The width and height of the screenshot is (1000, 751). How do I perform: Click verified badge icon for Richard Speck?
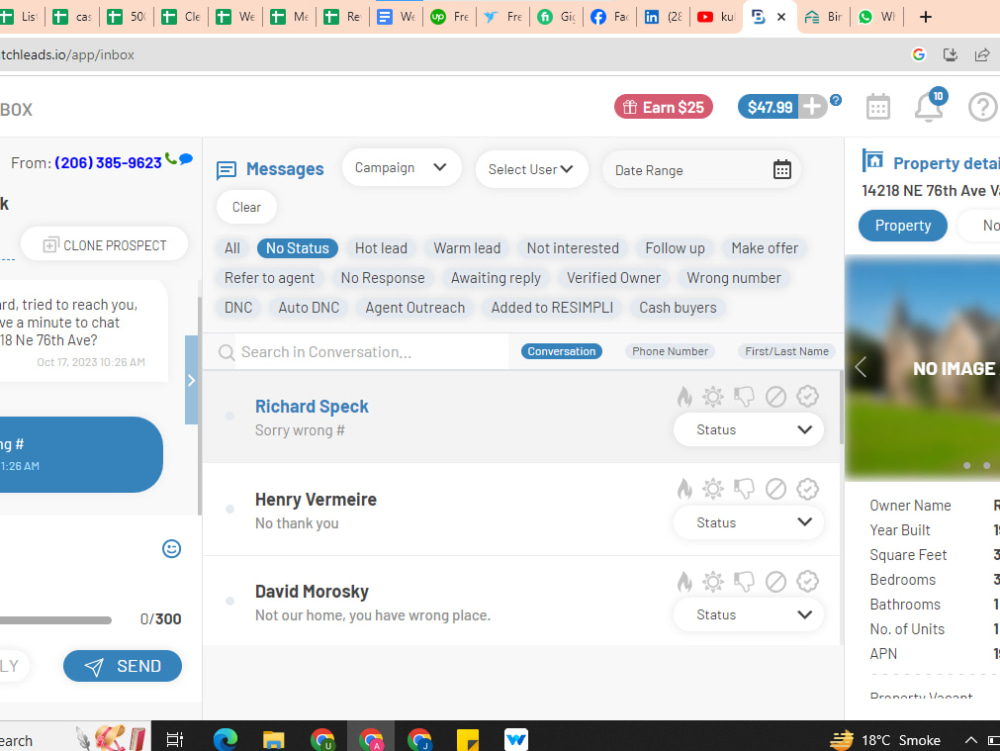tap(807, 397)
